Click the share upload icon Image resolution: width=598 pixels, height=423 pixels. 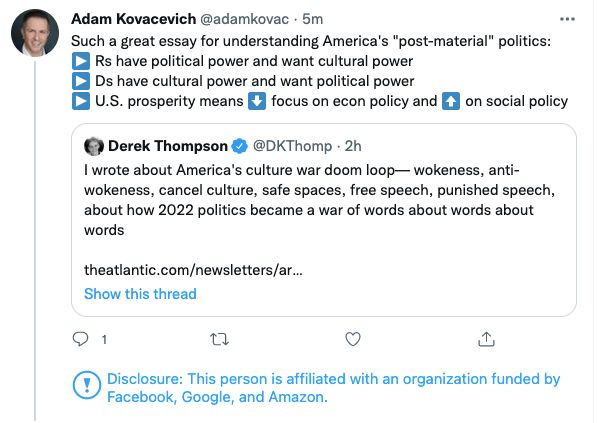coord(486,339)
